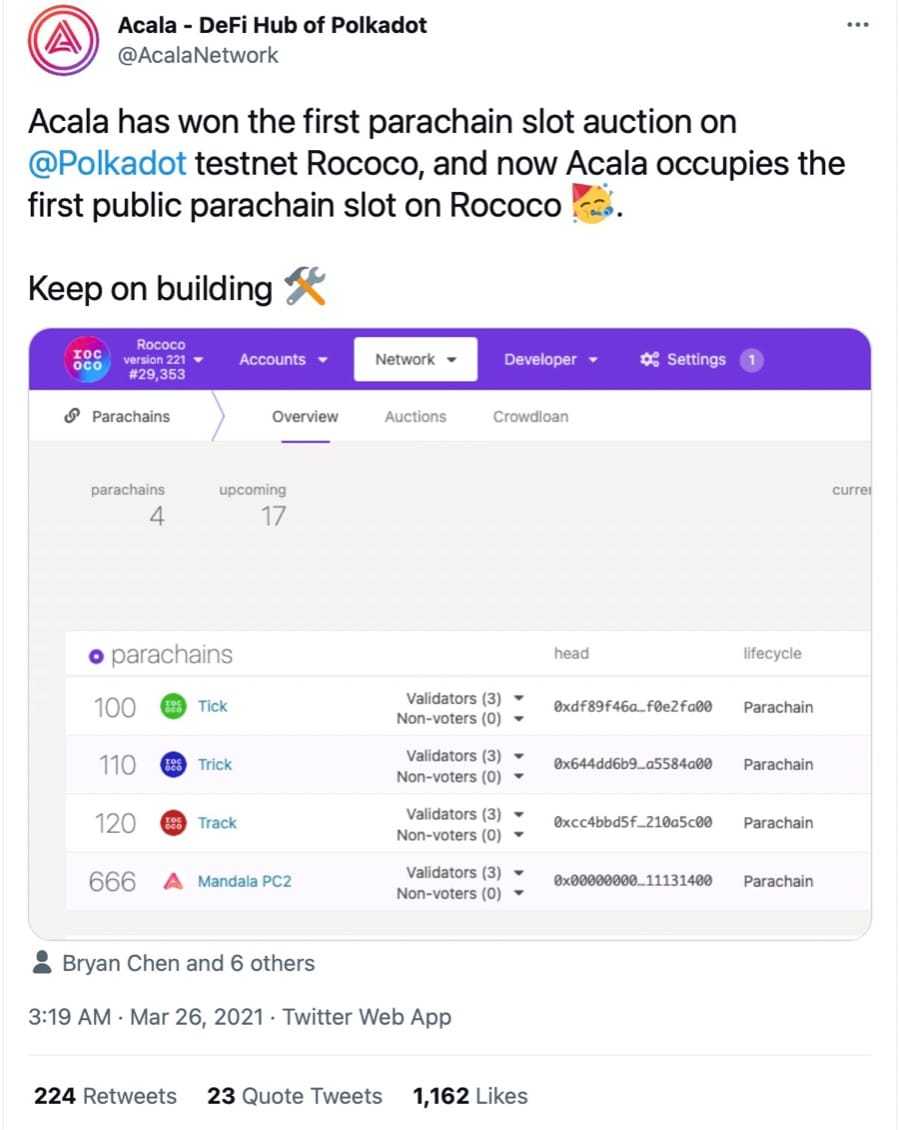This screenshot has height=1130, width=900.
Task: Click the Parachains link icon
Action: pyautogui.click(x=72, y=417)
